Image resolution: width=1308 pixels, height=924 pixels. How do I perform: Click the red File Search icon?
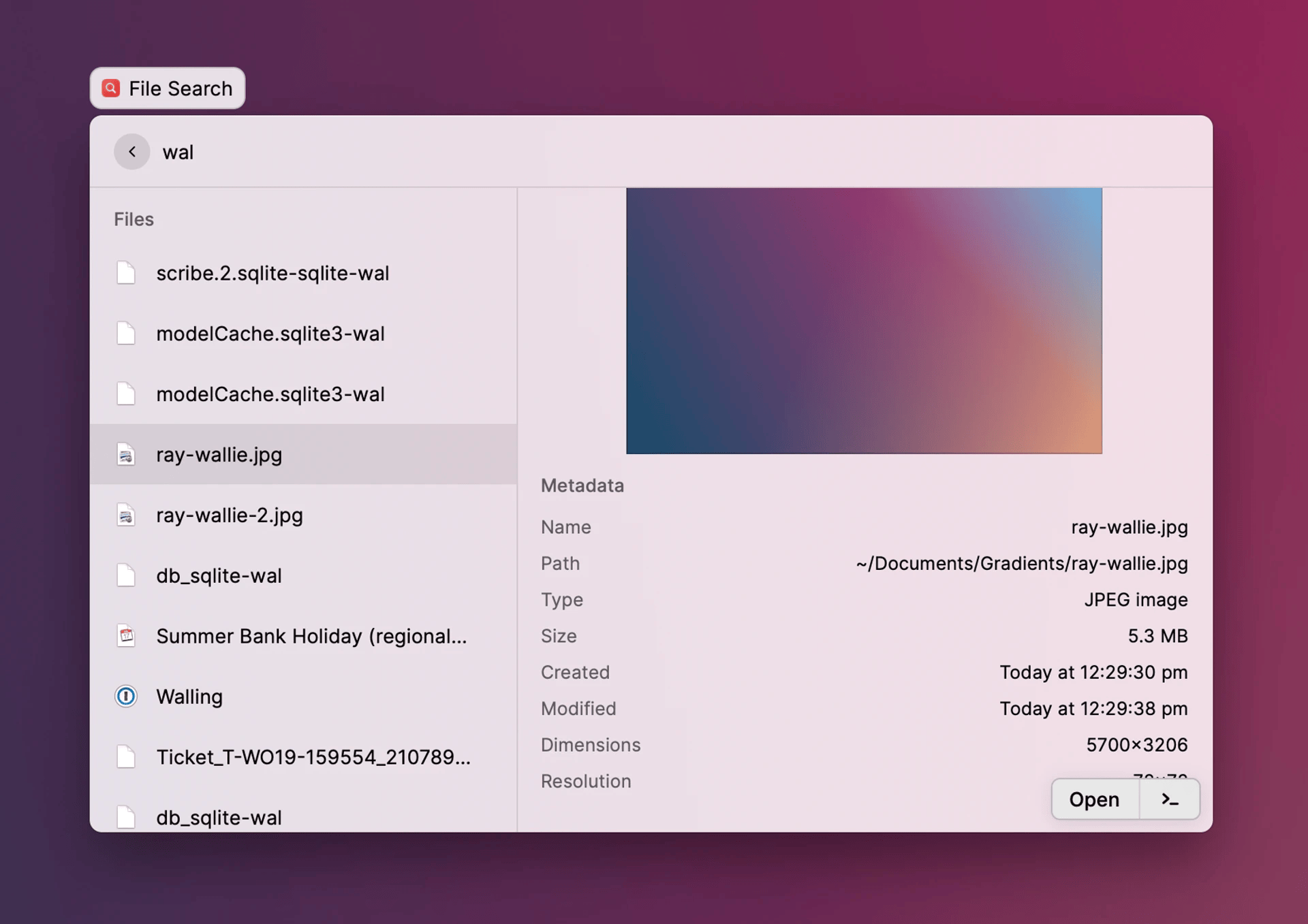pyautogui.click(x=111, y=88)
